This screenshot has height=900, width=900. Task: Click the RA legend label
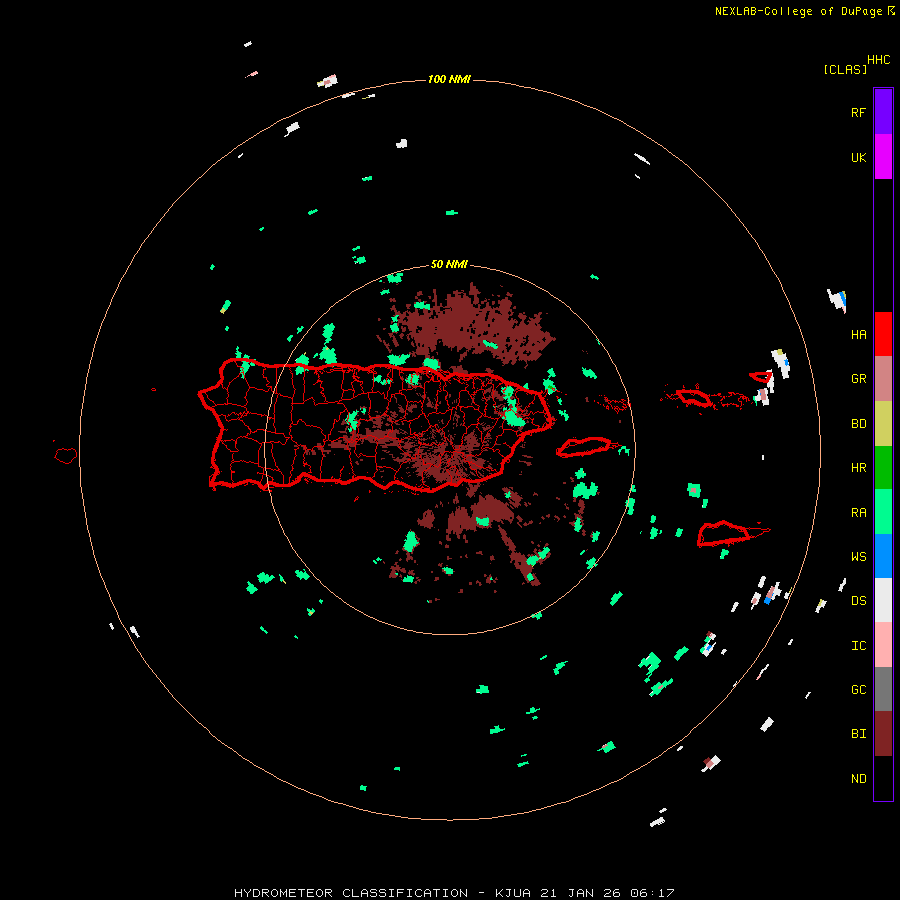pos(858,513)
